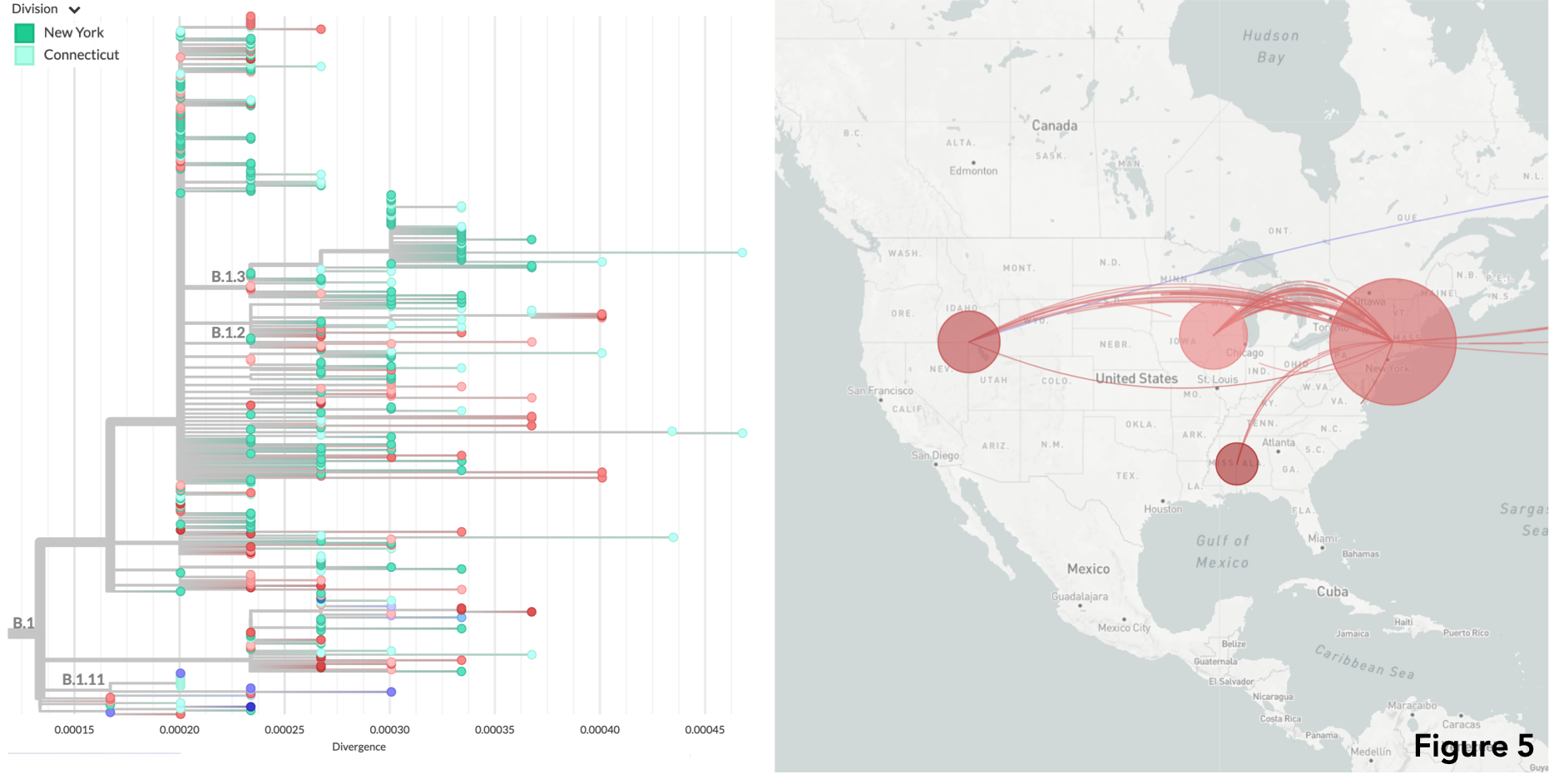Click the largest red circle over New York
Screen dimensions: 1554x784
tap(1393, 342)
